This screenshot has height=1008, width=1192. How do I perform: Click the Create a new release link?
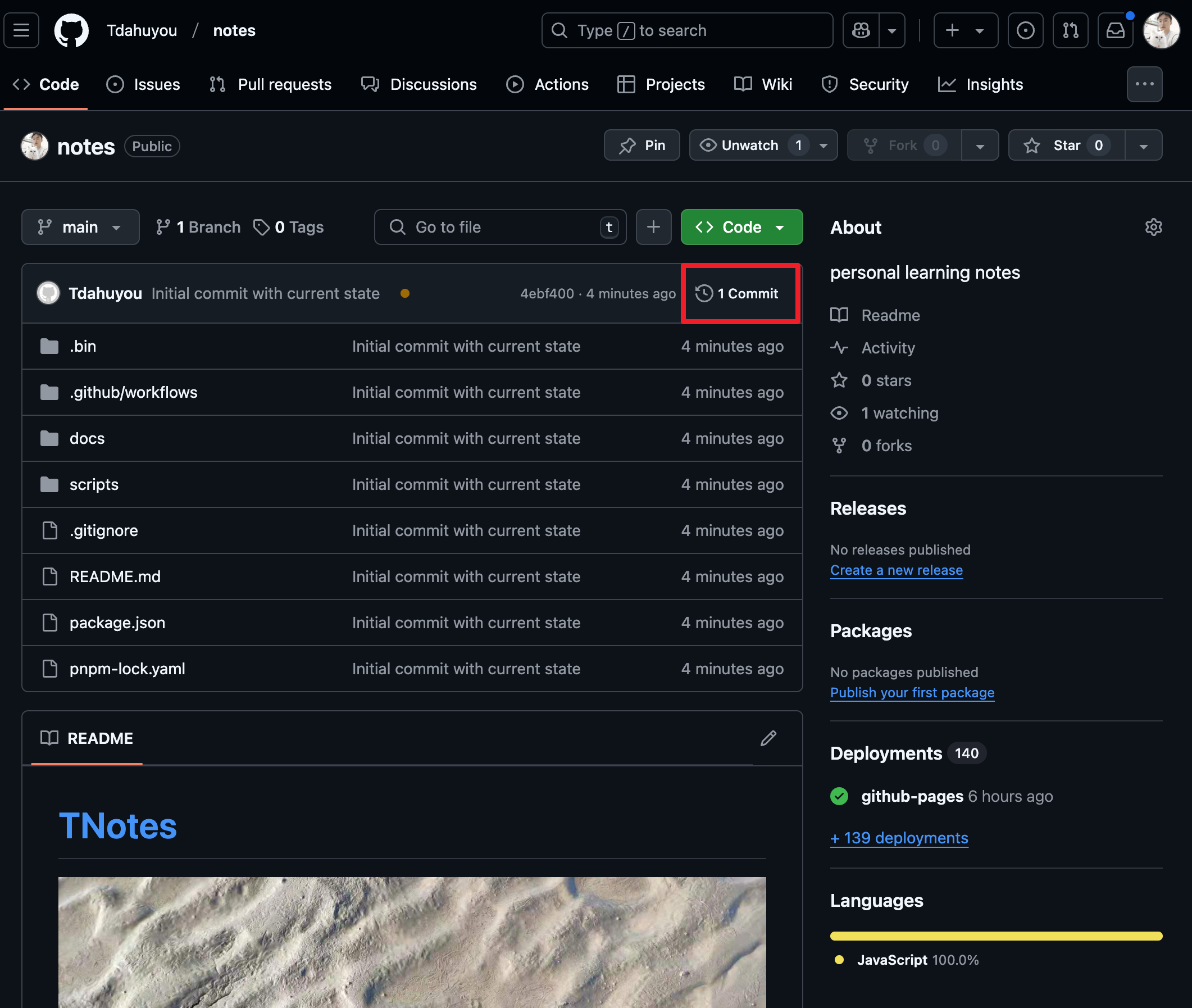coord(896,570)
